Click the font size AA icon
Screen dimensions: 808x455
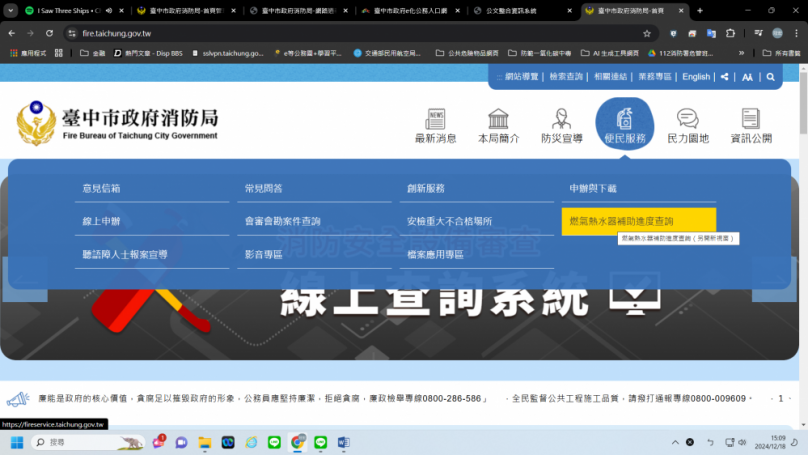(x=747, y=77)
